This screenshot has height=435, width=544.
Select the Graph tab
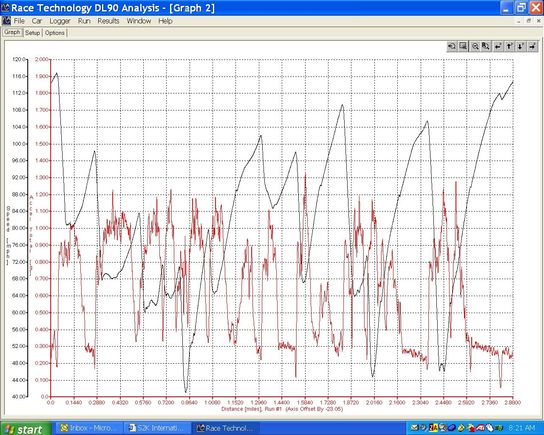click(12, 32)
